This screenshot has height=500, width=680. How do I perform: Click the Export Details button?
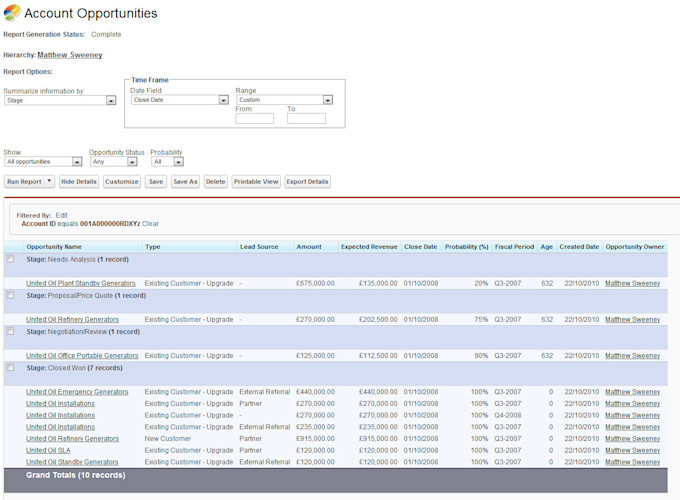point(307,181)
